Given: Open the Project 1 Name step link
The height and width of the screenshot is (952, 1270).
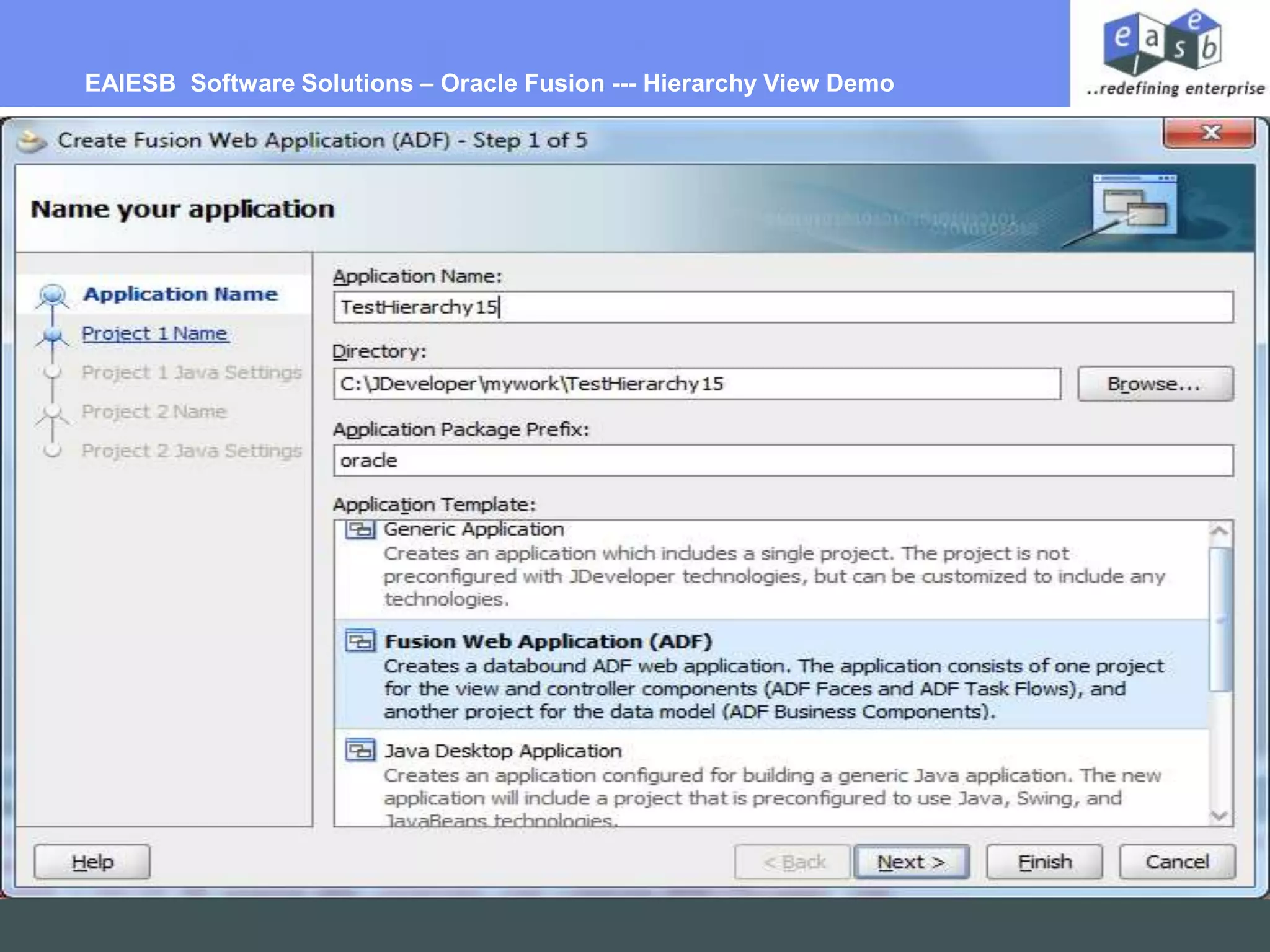Looking at the screenshot, I should [x=155, y=333].
